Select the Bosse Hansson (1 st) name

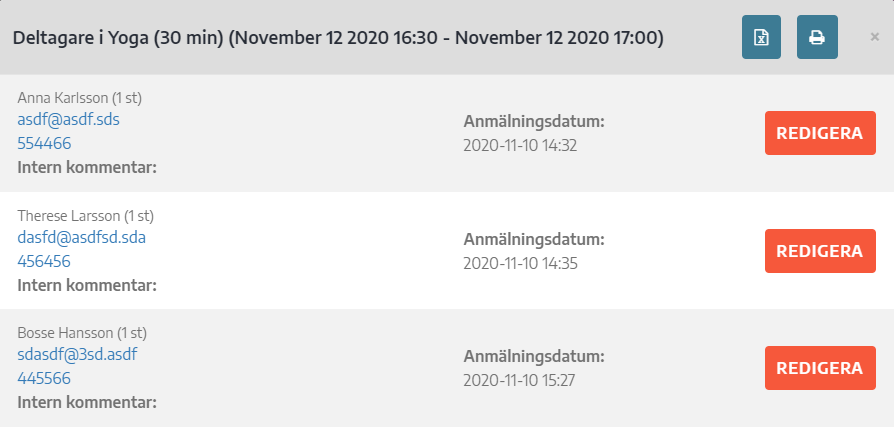82,333
